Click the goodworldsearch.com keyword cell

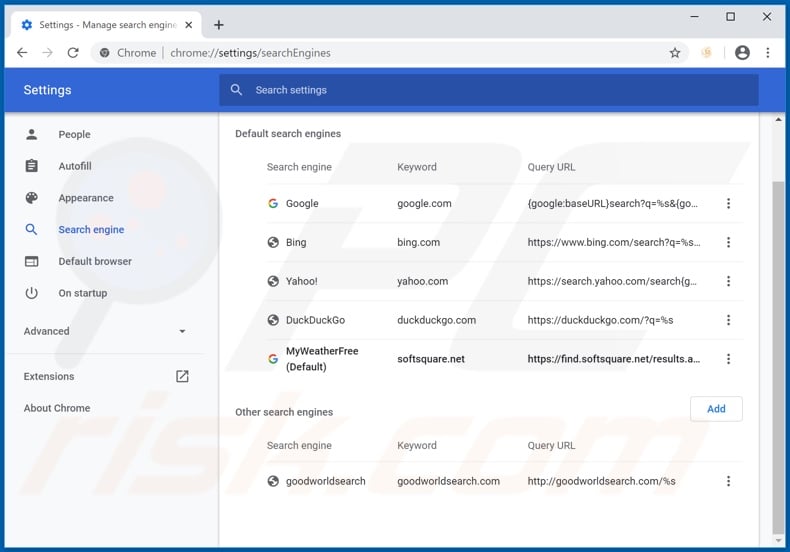coord(448,481)
